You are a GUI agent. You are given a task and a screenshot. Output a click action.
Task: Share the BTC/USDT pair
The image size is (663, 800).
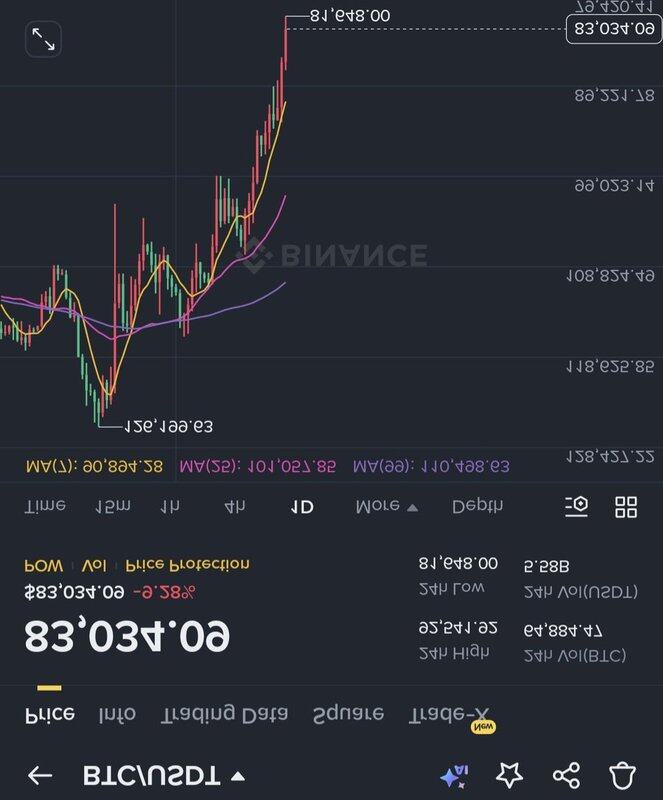point(566,775)
